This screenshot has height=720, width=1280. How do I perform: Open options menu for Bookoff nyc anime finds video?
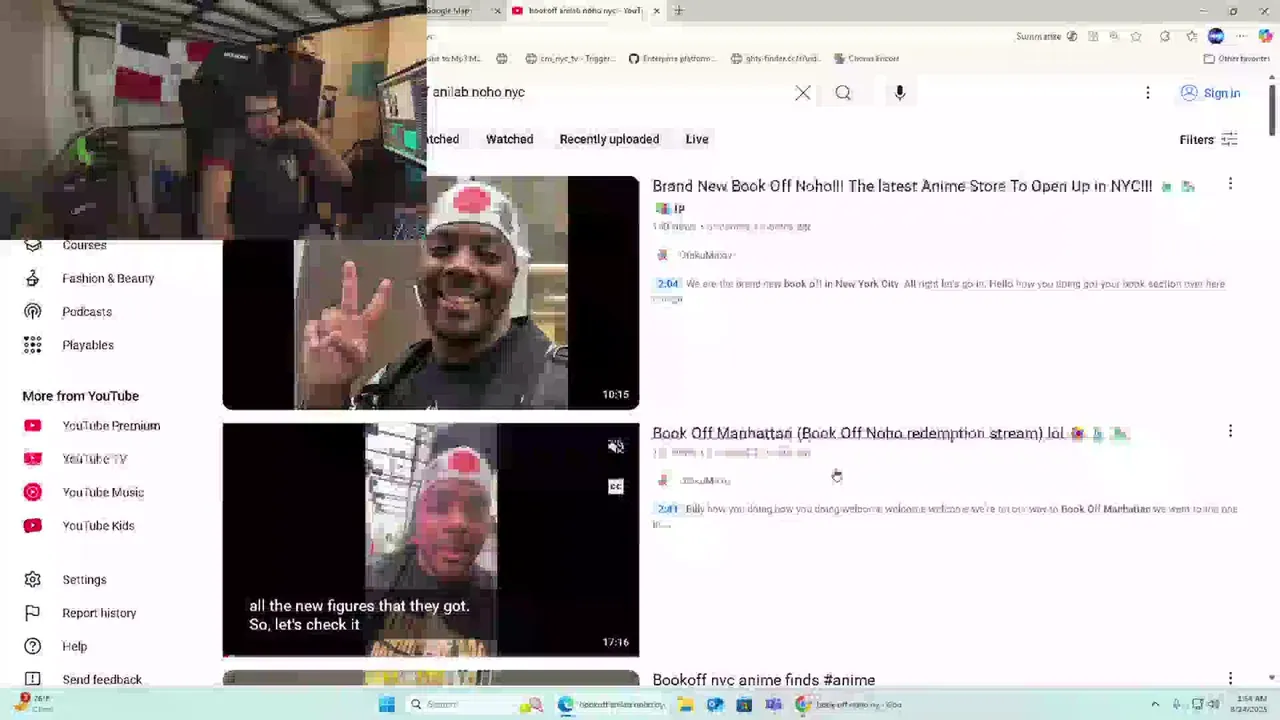coord(1230,678)
